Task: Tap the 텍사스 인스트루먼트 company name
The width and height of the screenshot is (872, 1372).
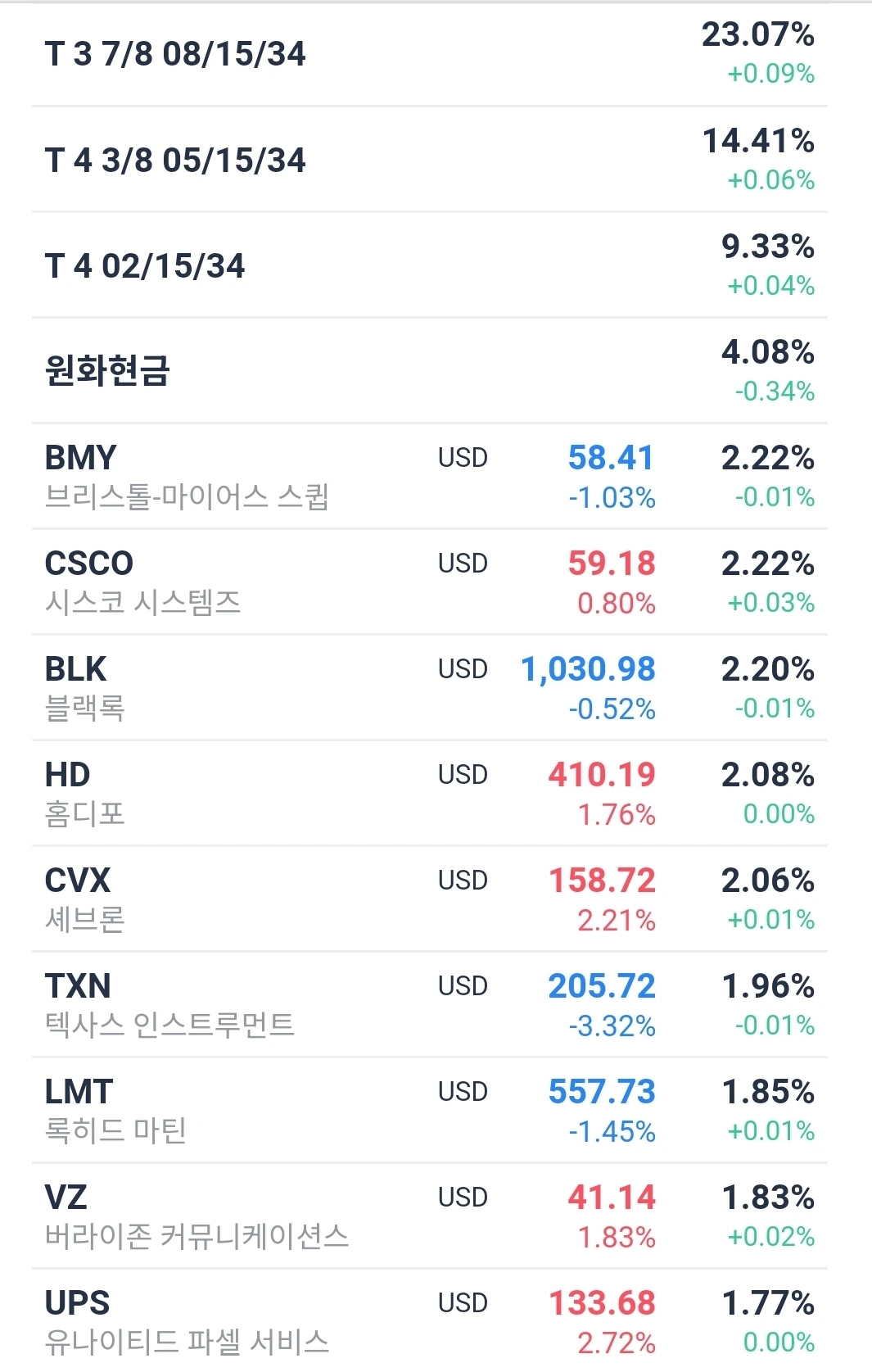Action: pyautogui.click(x=169, y=1025)
